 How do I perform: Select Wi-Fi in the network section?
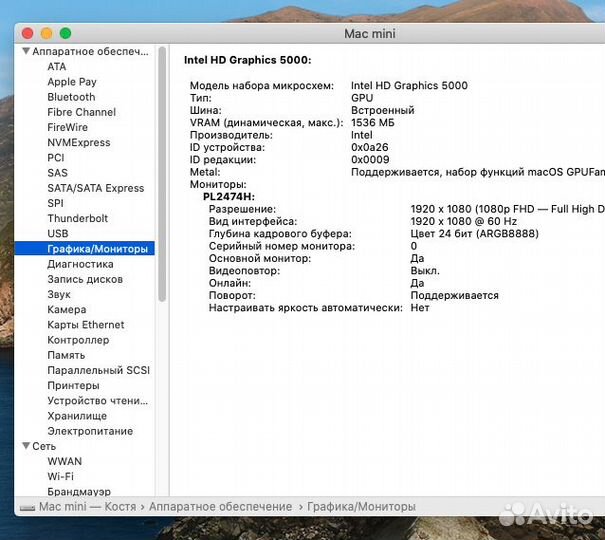point(61,476)
